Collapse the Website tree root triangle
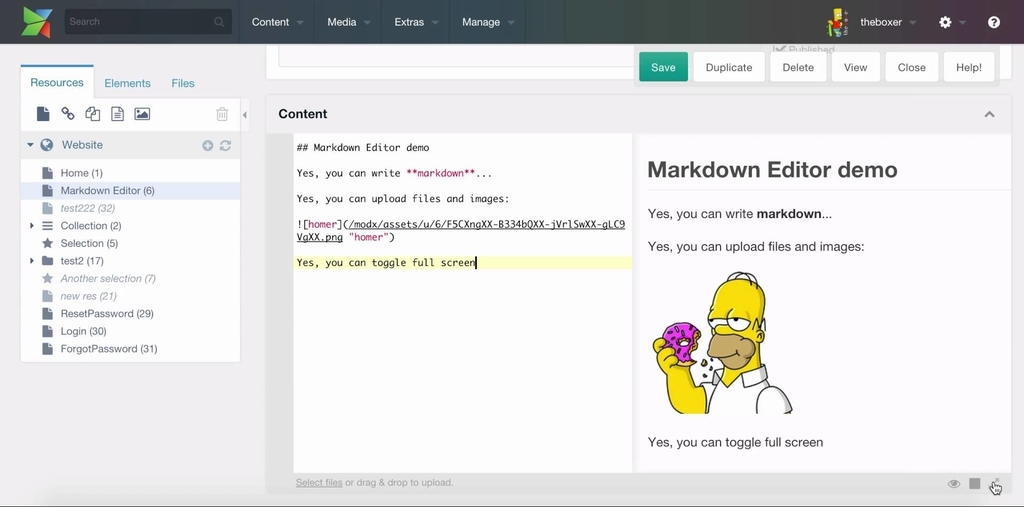 (x=30, y=145)
